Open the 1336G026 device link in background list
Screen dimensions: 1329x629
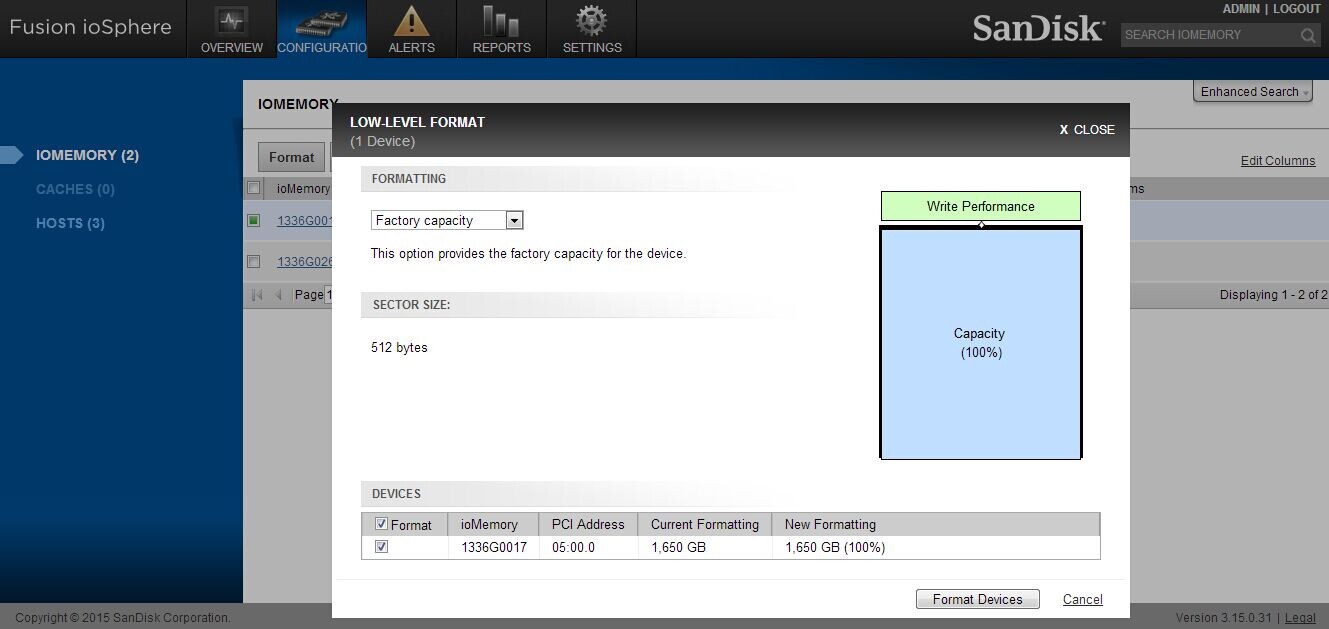[305, 262]
